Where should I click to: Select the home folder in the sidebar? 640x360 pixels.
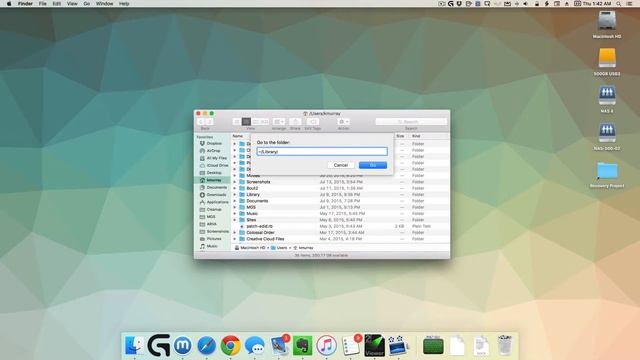212,180
